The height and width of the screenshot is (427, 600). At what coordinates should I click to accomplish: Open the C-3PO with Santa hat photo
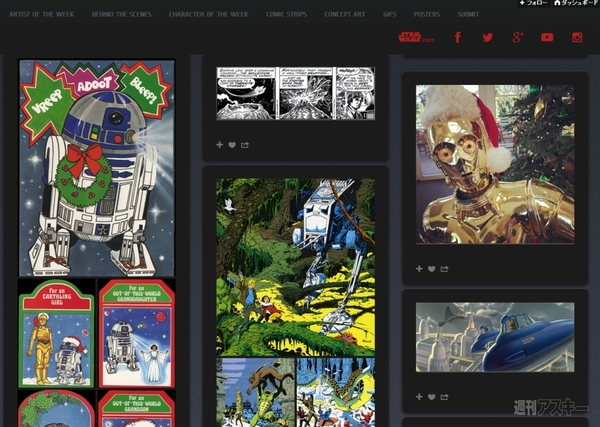tap(495, 164)
